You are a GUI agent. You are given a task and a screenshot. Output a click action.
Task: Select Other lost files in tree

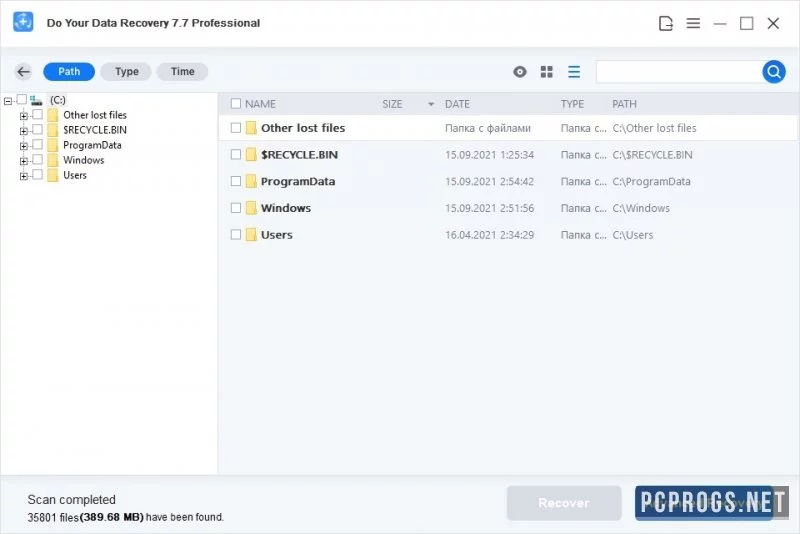[95, 115]
